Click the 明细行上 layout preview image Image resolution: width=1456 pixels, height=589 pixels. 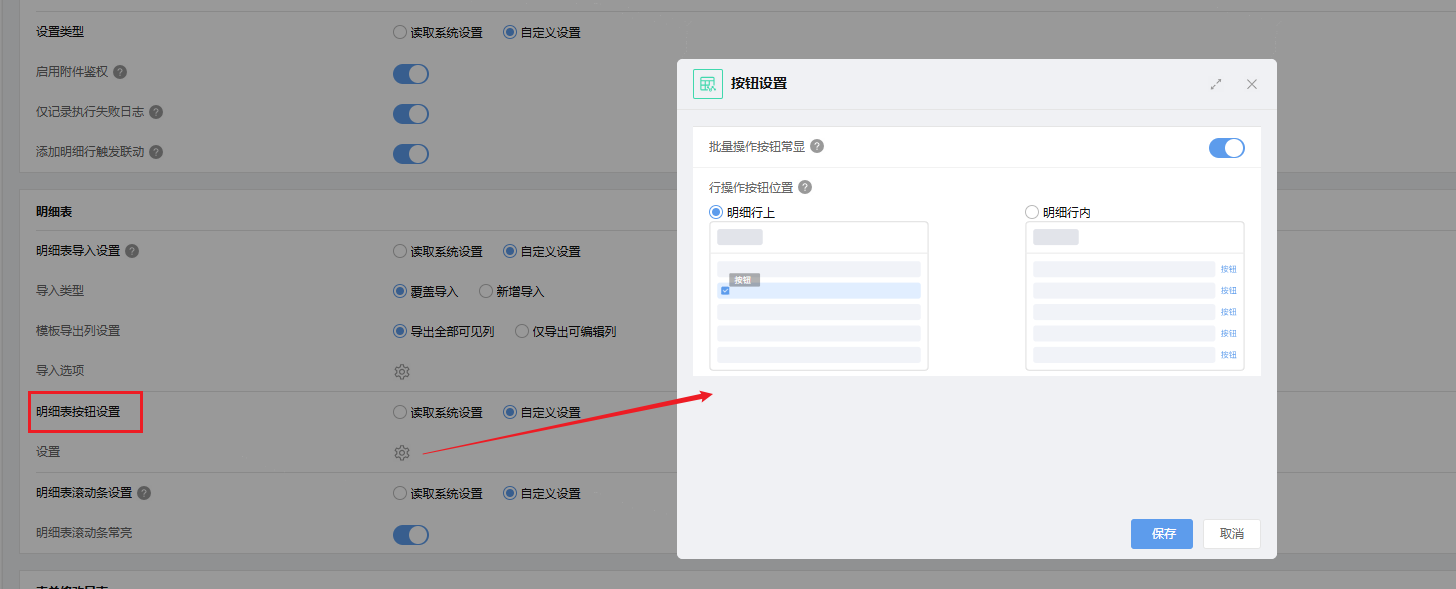pos(819,296)
